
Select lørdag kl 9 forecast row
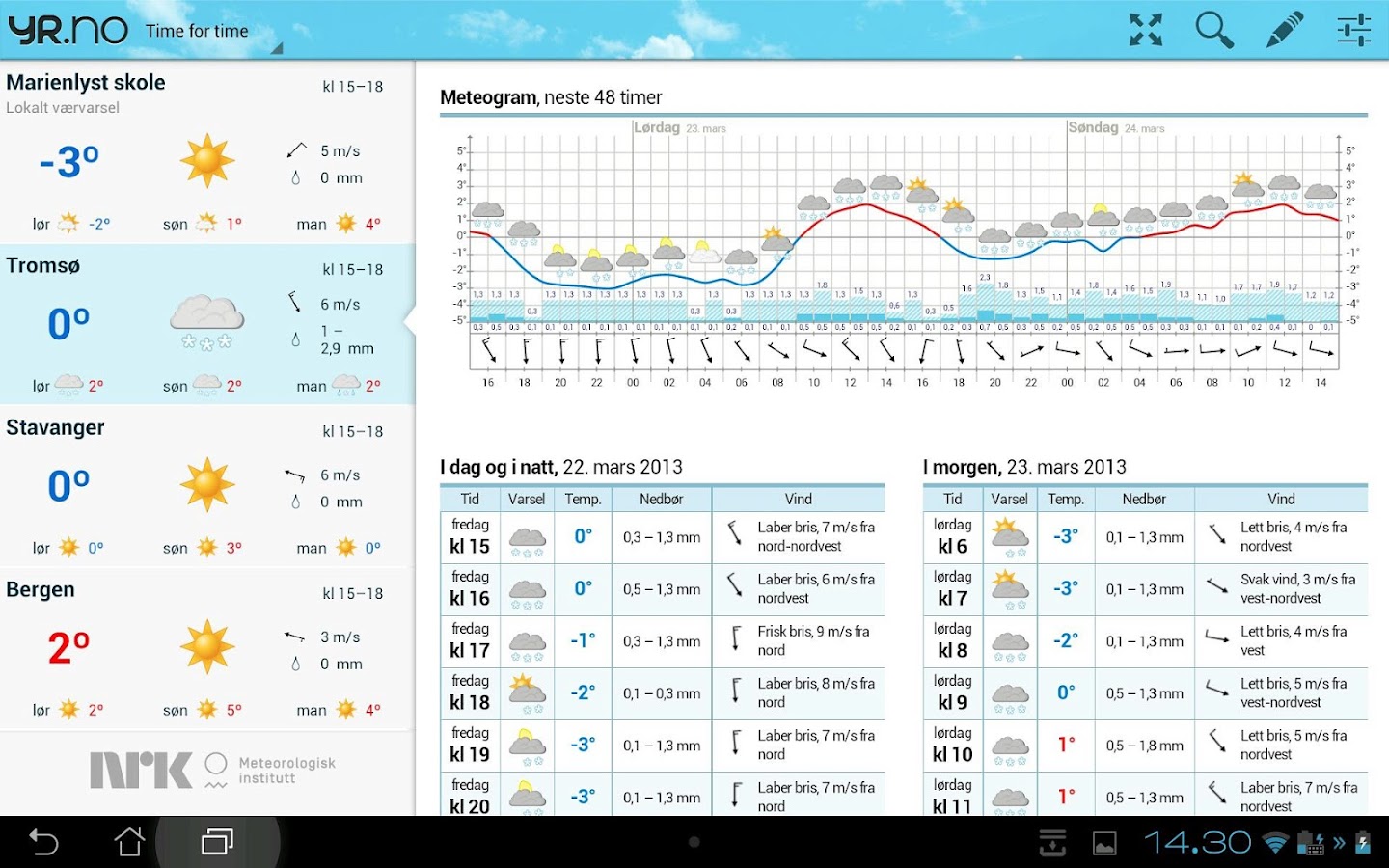[x=1145, y=693]
